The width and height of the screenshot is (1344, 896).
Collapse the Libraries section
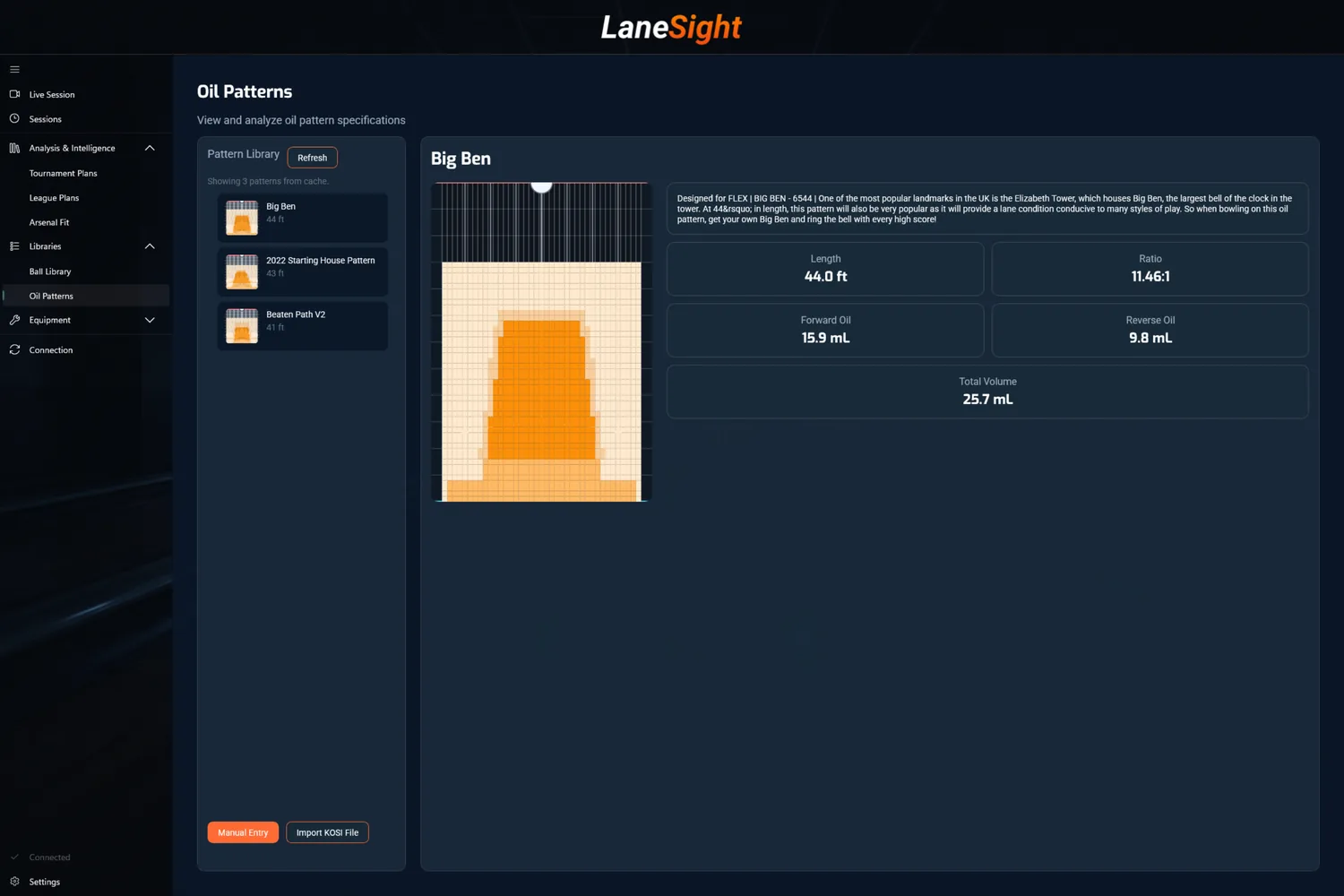point(150,246)
